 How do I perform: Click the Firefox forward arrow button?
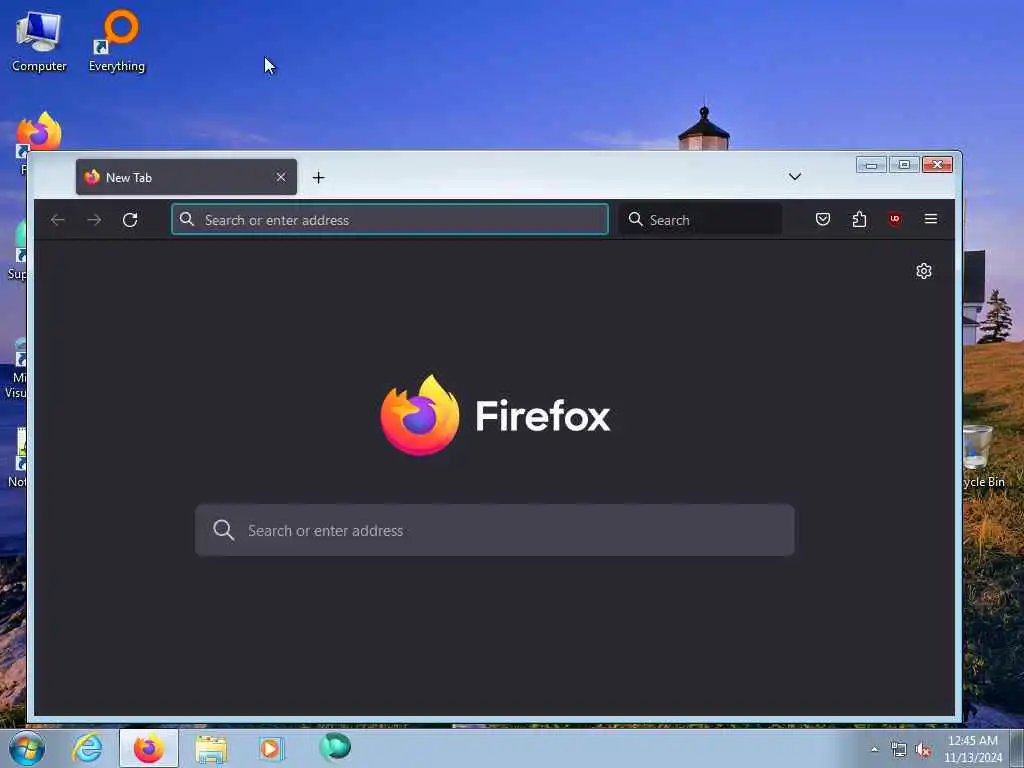[x=94, y=220]
